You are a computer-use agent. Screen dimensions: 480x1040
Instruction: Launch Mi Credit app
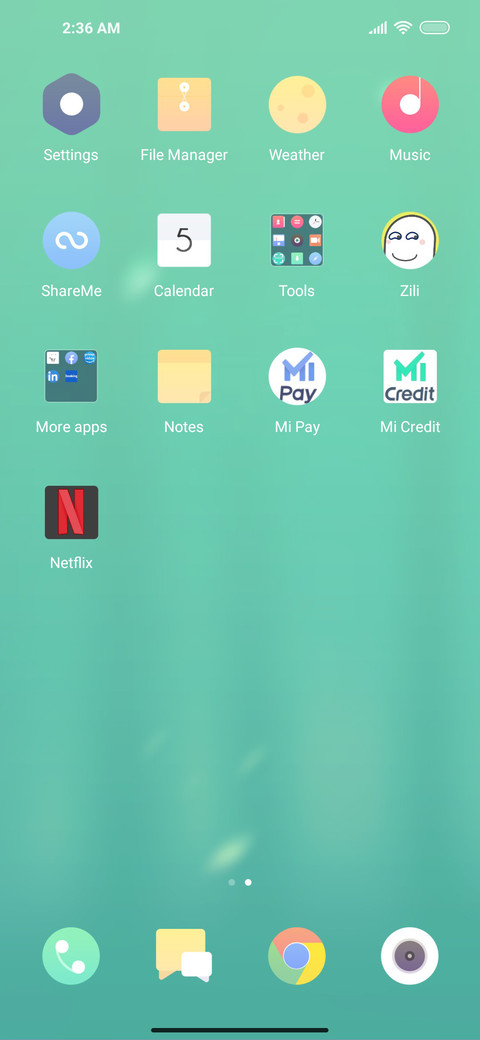click(410, 376)
